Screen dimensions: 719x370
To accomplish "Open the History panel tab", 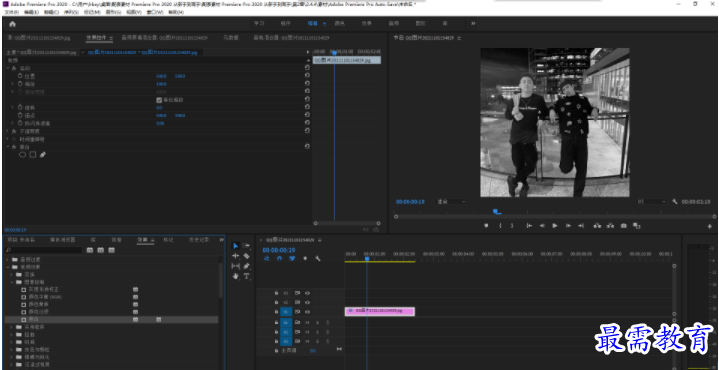I will (199, 239).
